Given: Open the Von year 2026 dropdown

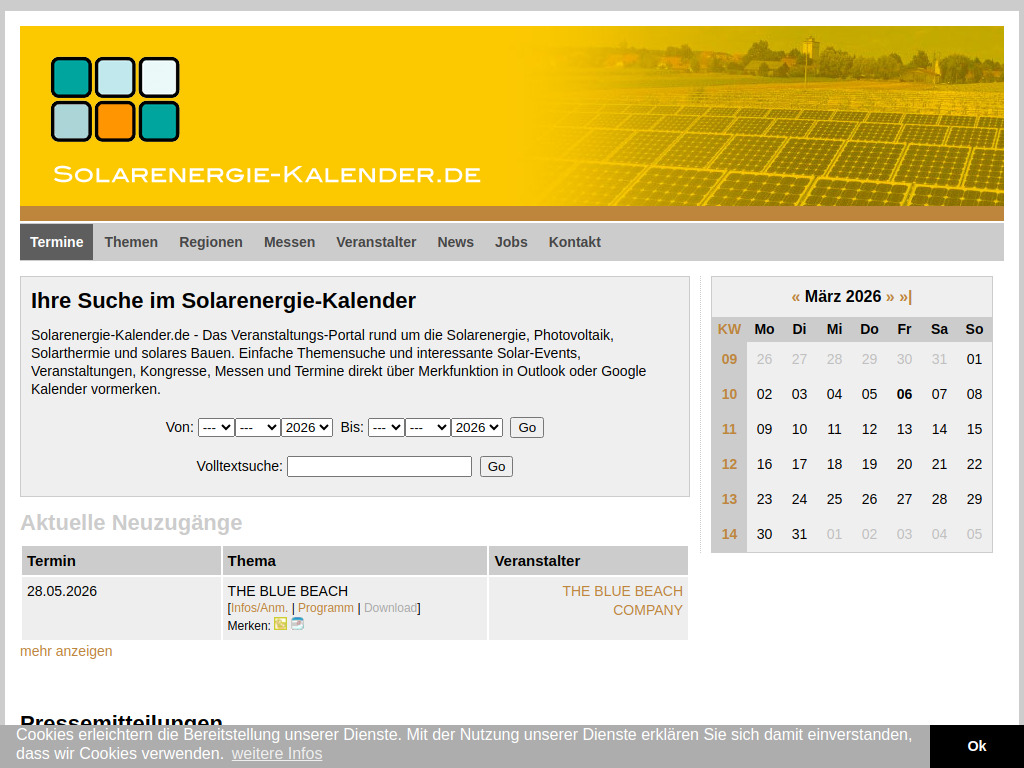Looking at the screenshot, I should 307,427.
